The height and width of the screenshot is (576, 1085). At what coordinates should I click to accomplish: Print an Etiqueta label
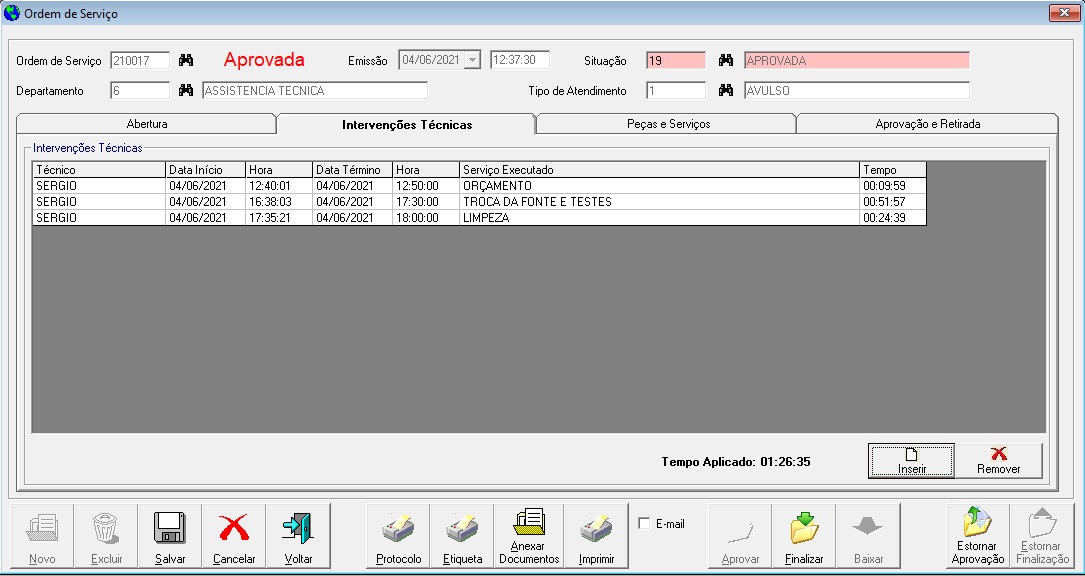(x=462, y=528)
